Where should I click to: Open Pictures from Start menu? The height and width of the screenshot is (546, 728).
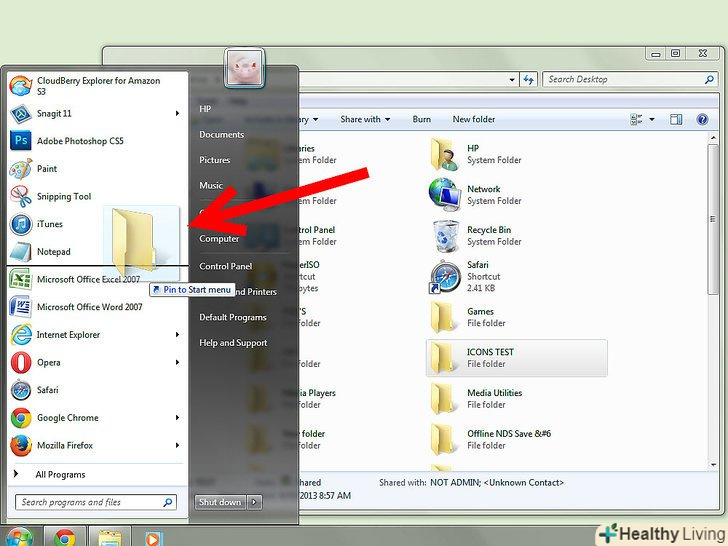pos(214,160)
